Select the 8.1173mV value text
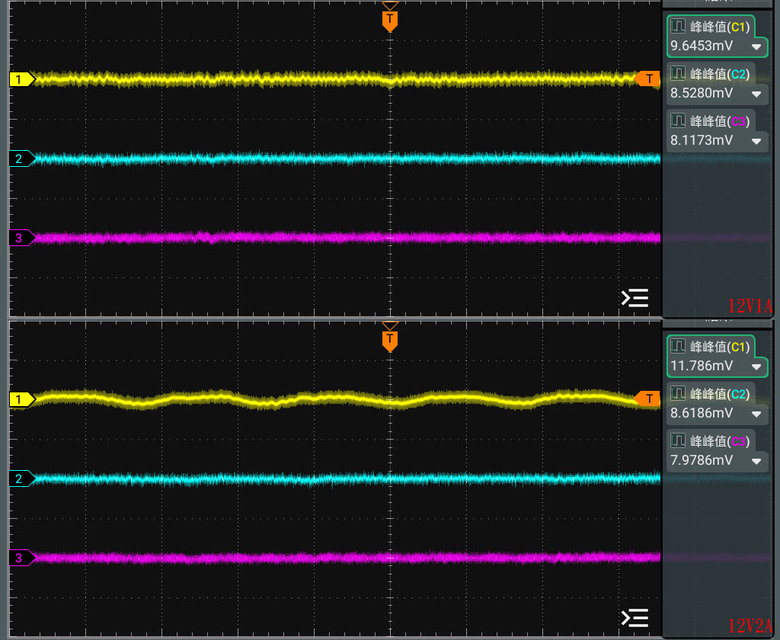 [701, 140]
